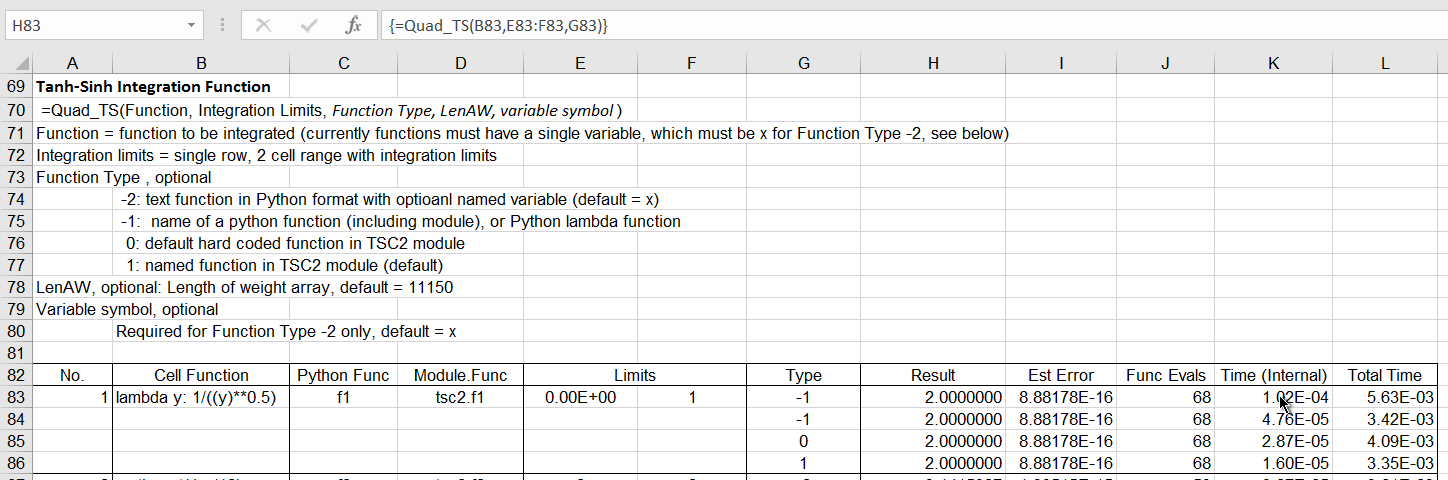1448x480 pixels.
Task: Click the formula bar with Quad_TS formula
Action: (x=900, y=25)
